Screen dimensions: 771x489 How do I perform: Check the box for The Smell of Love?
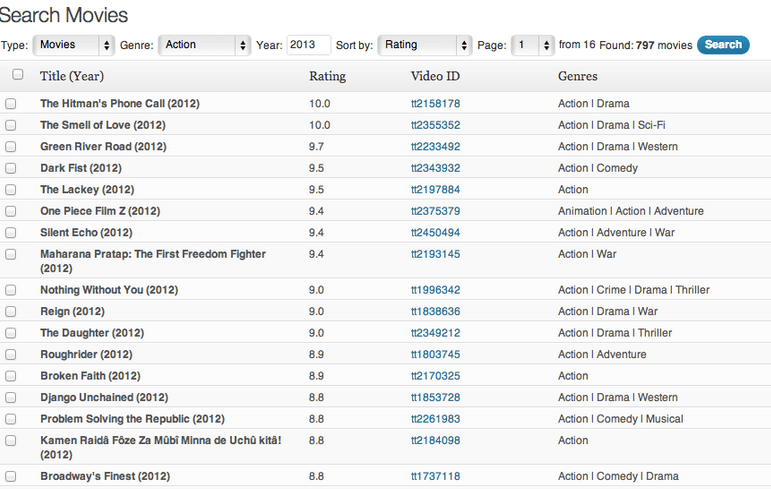[10, 125]
